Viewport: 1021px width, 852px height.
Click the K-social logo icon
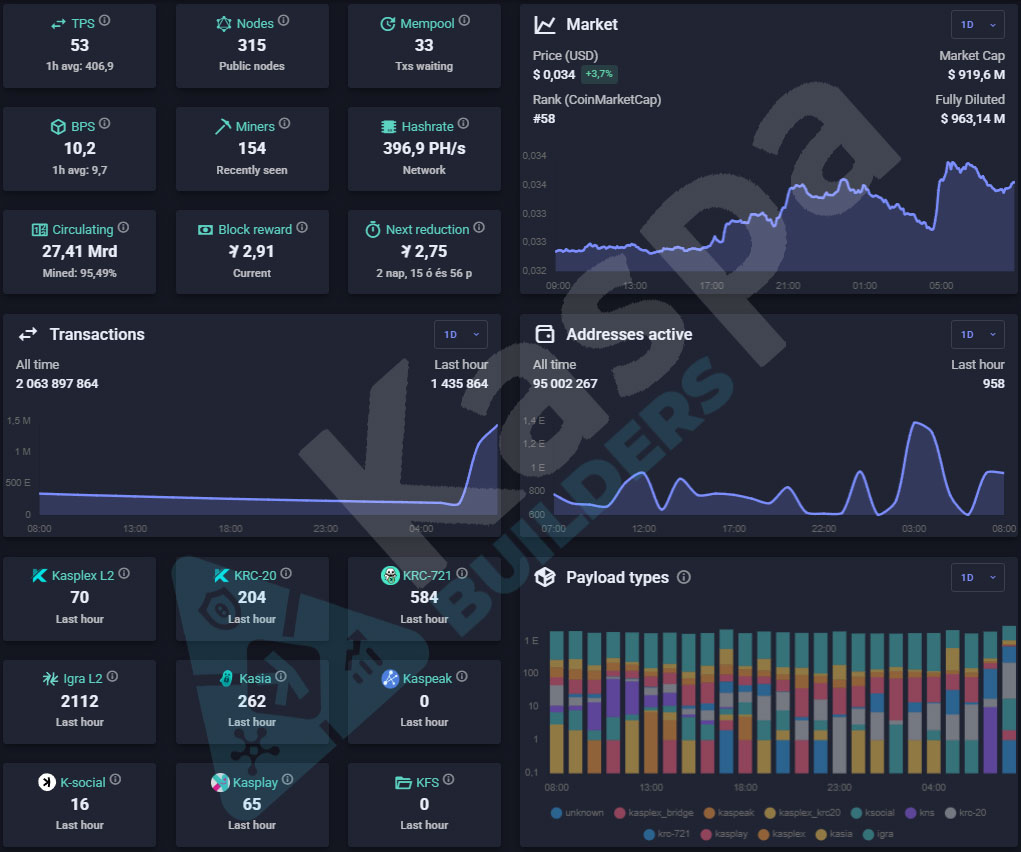coord(46,782)
